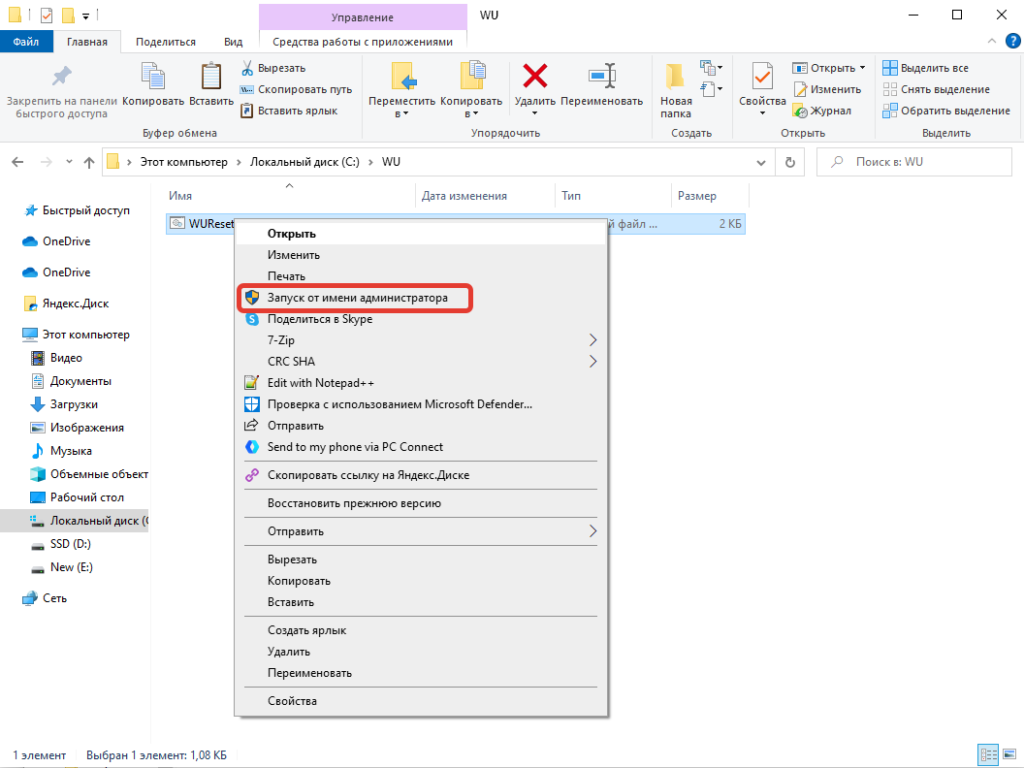The height and width of the screenshot is (768, 1024).
Task: Open Properties (Свойства) ribbon icon
Action: [x=762, y=76]
